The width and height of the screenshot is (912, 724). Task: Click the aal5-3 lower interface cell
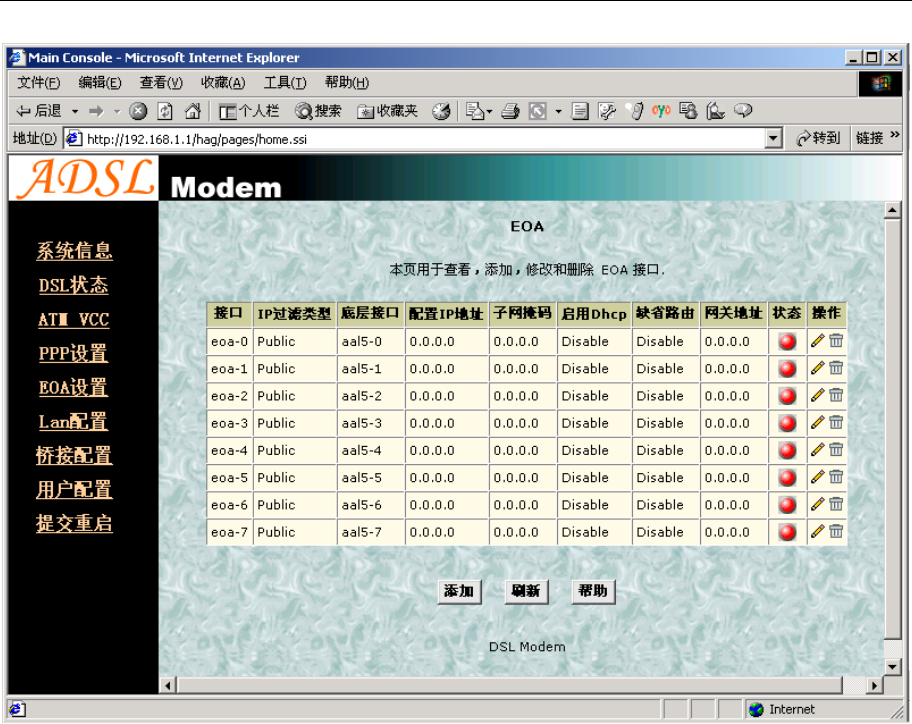370,423
